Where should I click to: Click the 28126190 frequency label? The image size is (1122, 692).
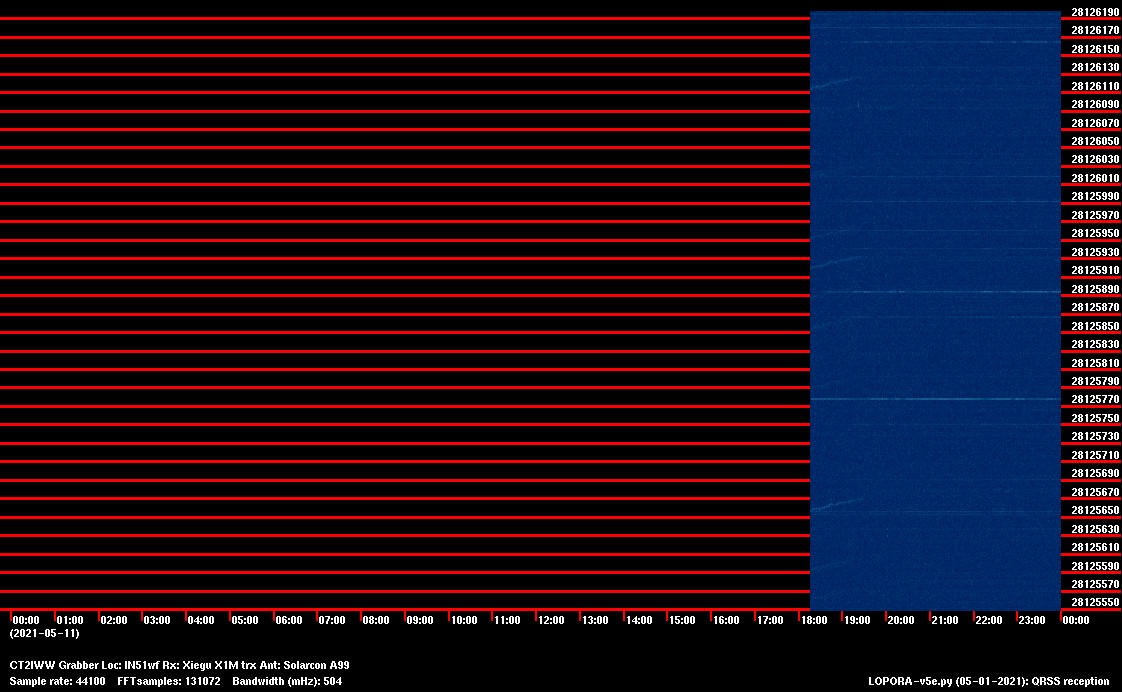pos(1095,12)
